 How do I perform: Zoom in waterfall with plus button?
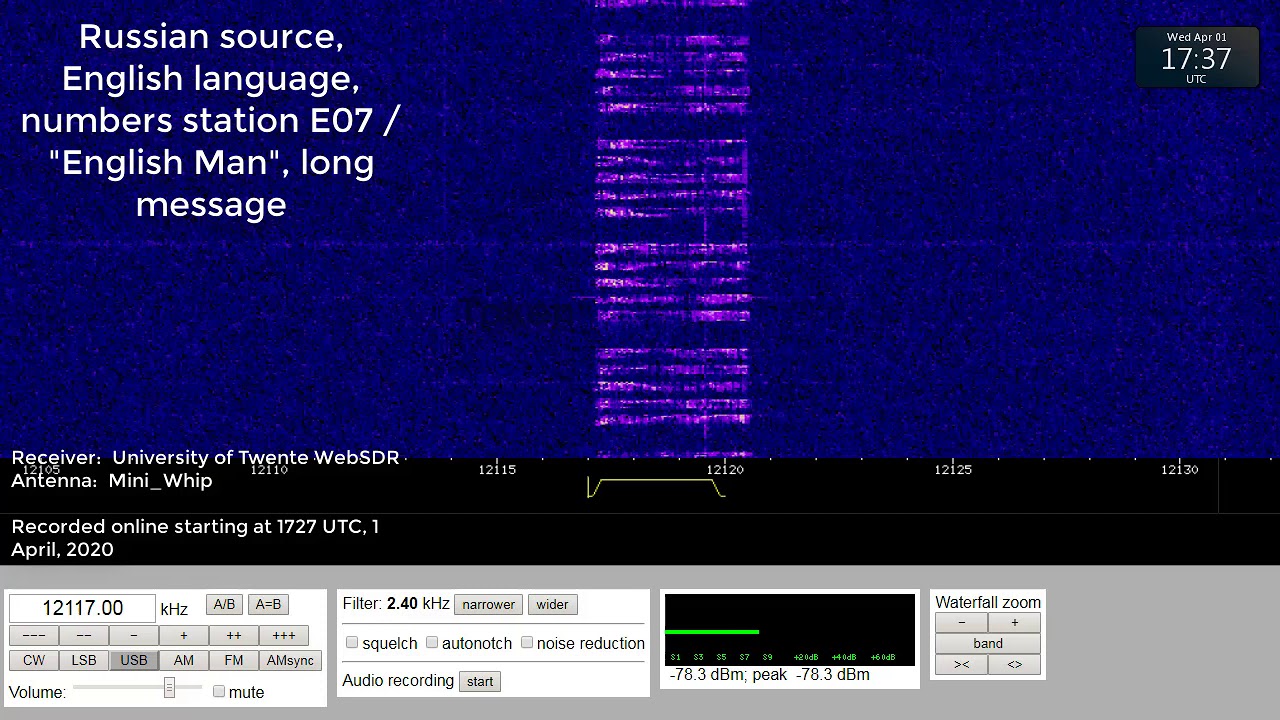(1015, 623)
